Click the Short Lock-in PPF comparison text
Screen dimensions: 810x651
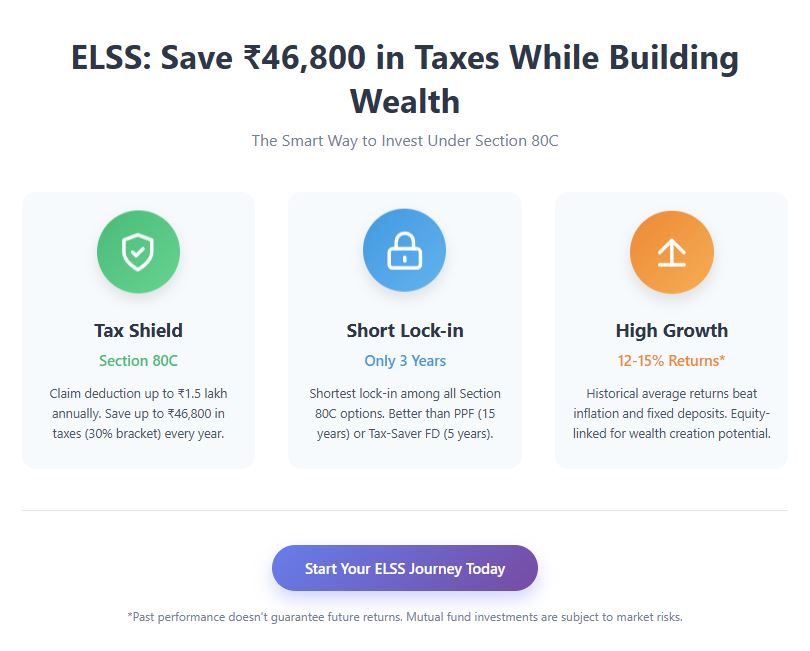point(405,413)
